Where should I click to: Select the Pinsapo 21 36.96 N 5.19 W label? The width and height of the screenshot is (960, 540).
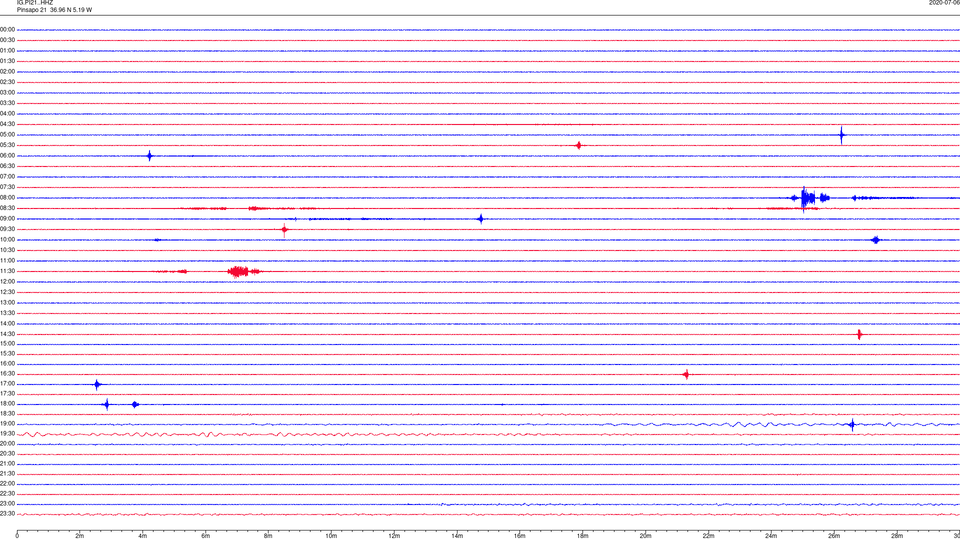(54, 10)
